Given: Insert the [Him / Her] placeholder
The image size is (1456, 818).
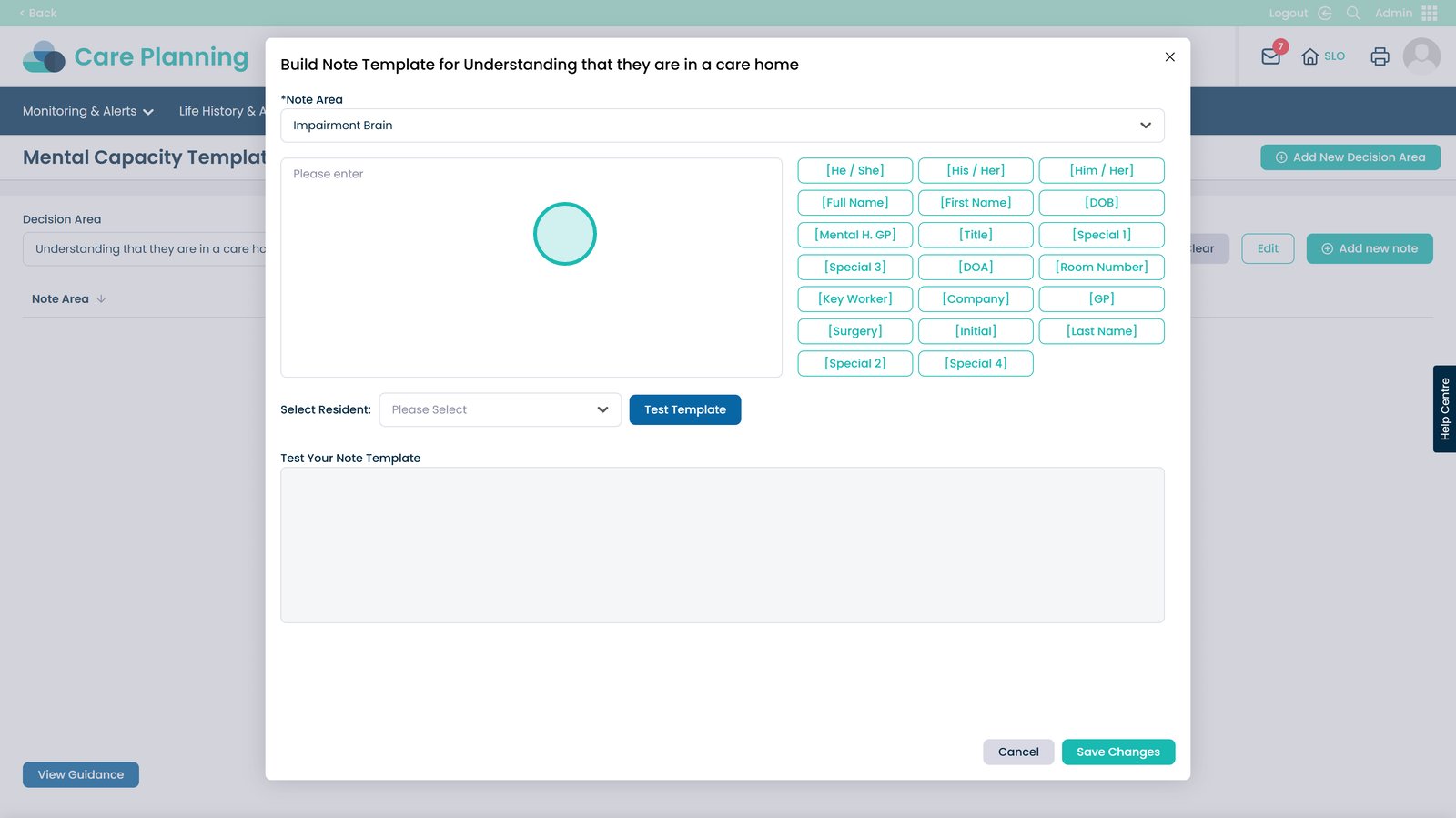Looking at the screenshot, I should [1101, 170].
